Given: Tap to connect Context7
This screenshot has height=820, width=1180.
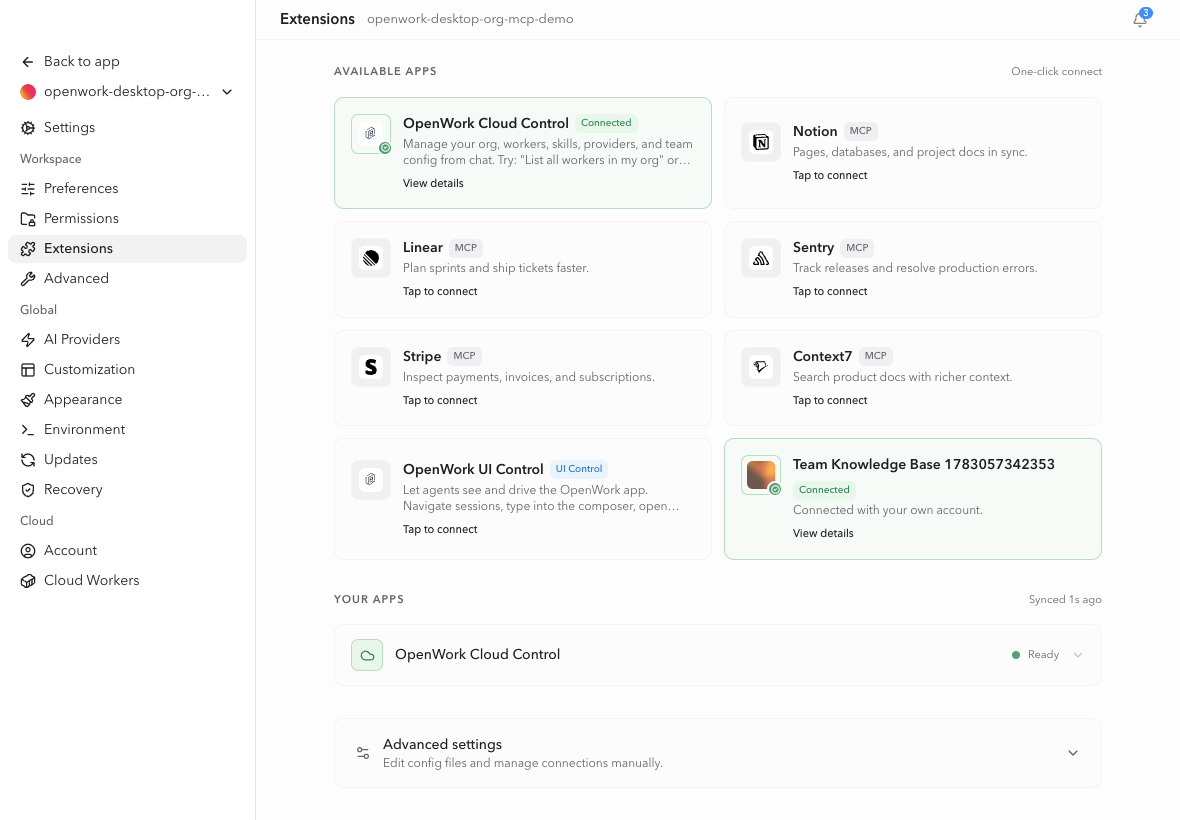Looking at the screenshot, I should pos(829,401).
